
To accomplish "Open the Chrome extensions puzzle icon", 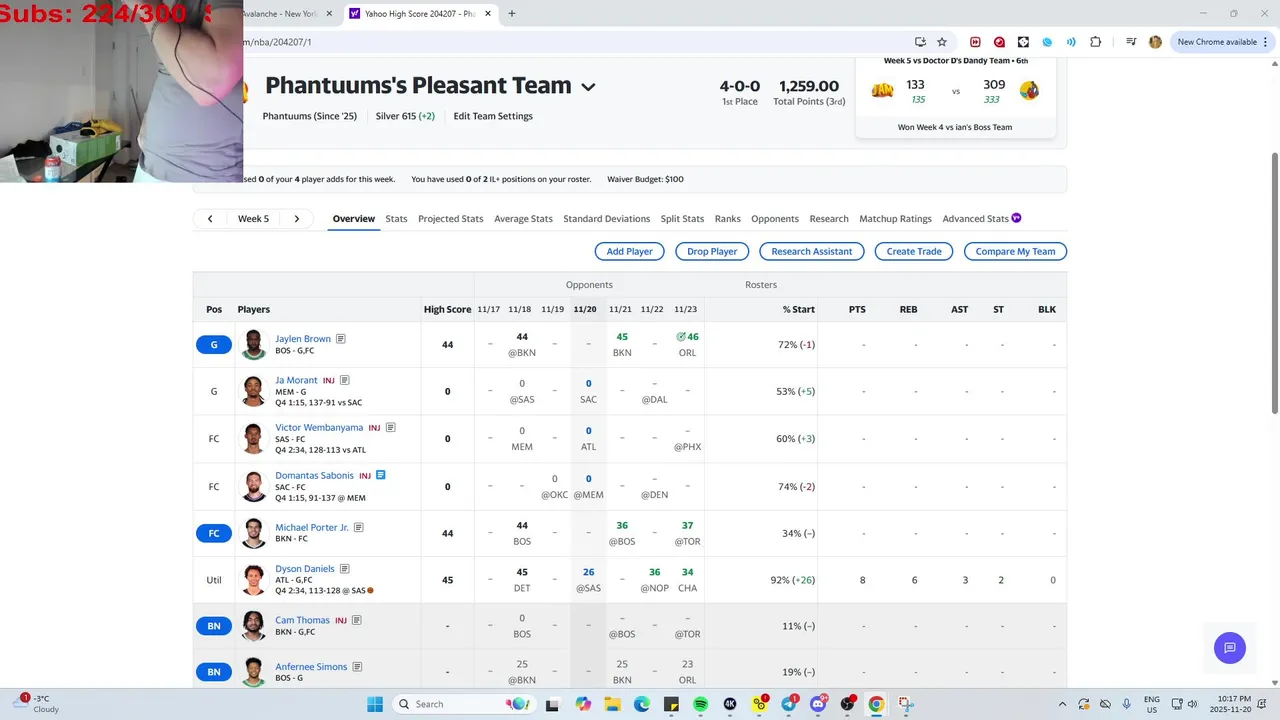I will [x=1096, y=42].
